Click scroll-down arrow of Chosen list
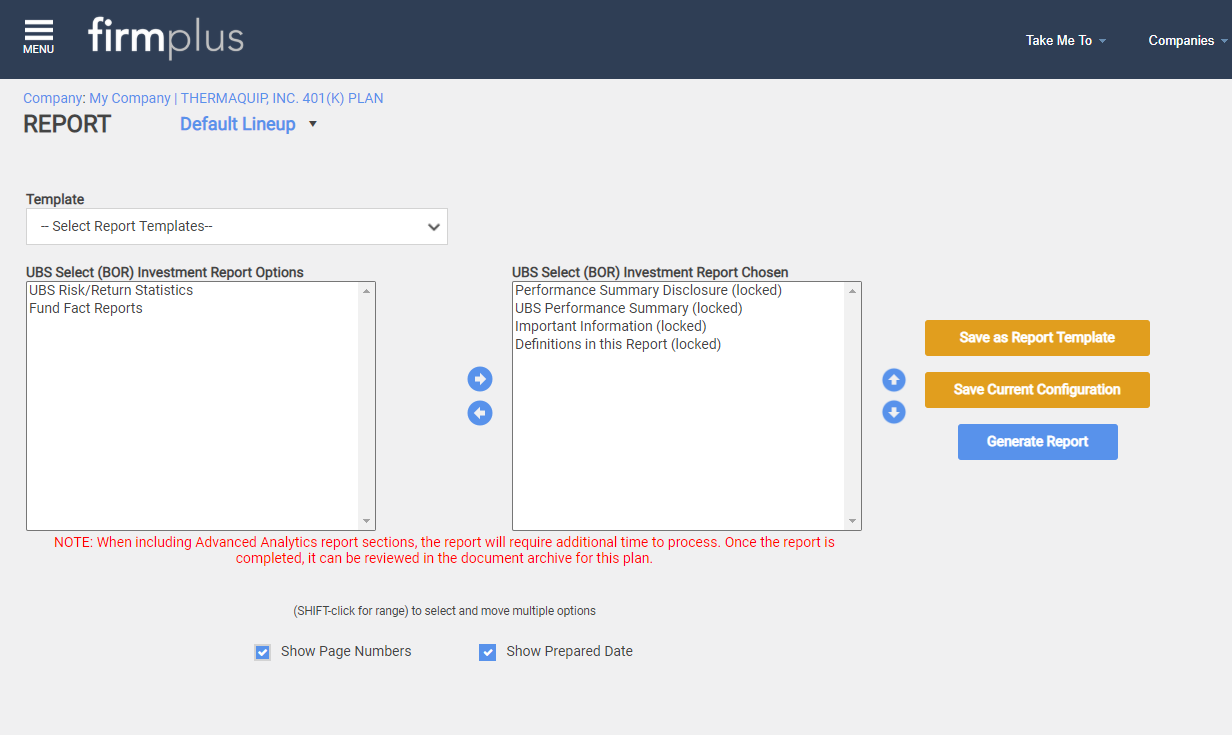 point(853,521)
